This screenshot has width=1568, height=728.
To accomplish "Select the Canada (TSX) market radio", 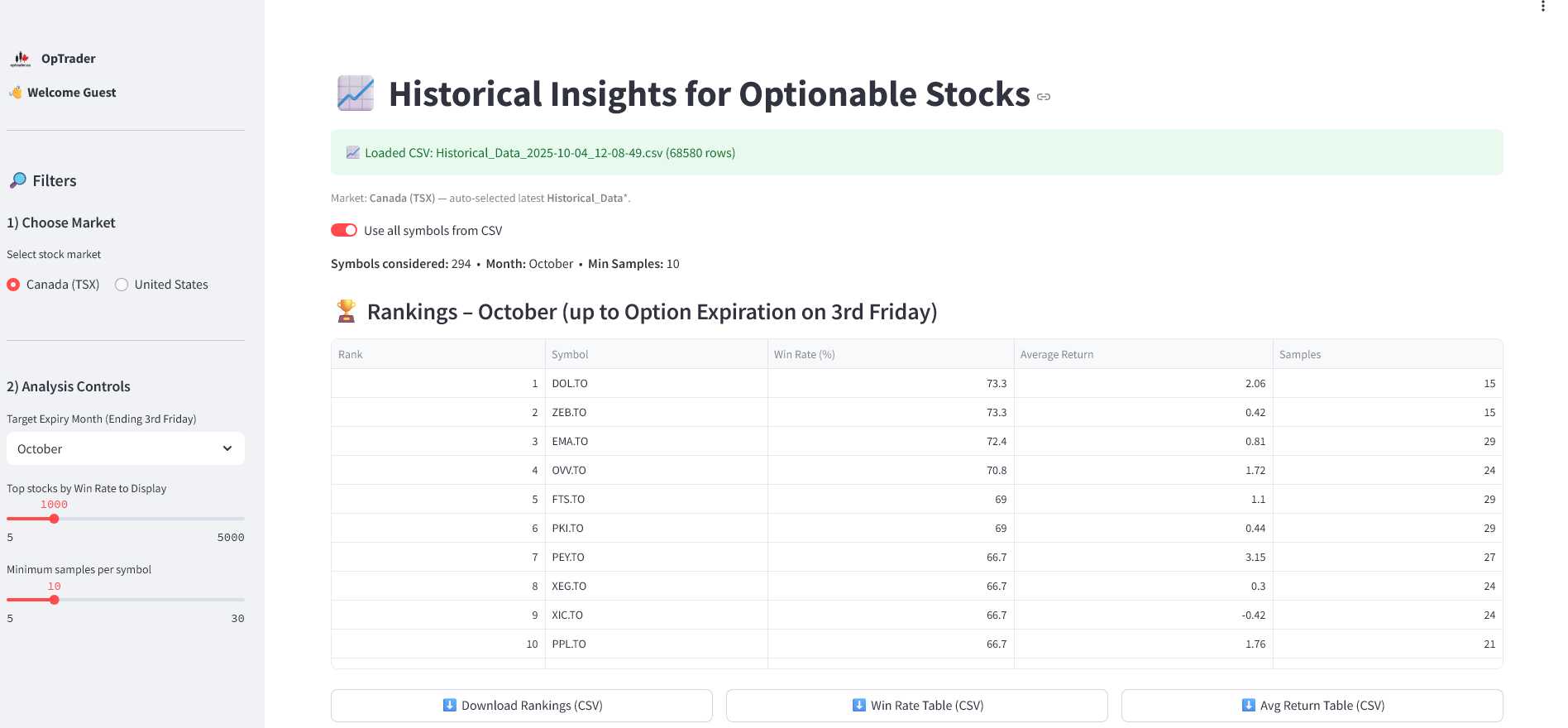I will point(13,285).
